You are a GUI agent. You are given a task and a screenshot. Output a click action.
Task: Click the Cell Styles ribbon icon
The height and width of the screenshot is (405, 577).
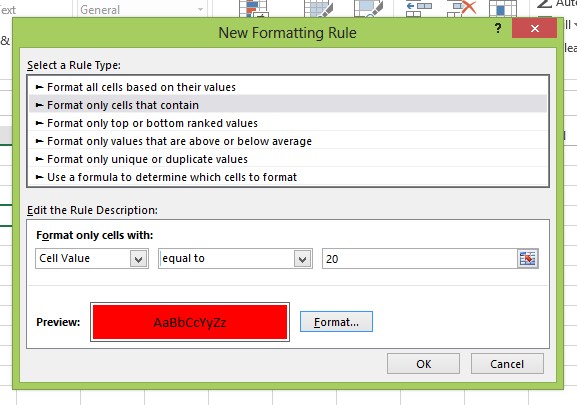click(x=368, y=9)
